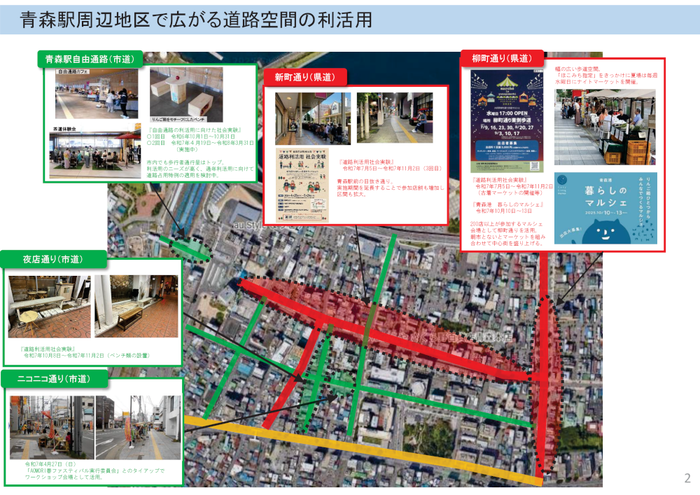Select the red 新町通り(県道) label
Viewport: 700px width, 495px height.
click(305, 77)
